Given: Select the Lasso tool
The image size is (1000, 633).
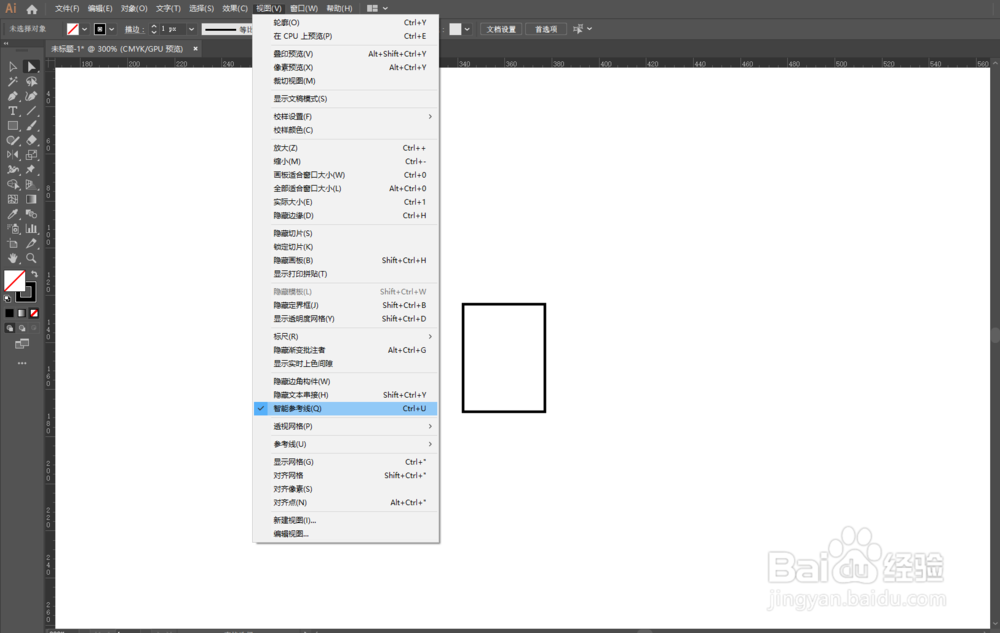Looking at the screenshot, I should tap(31, 82).
